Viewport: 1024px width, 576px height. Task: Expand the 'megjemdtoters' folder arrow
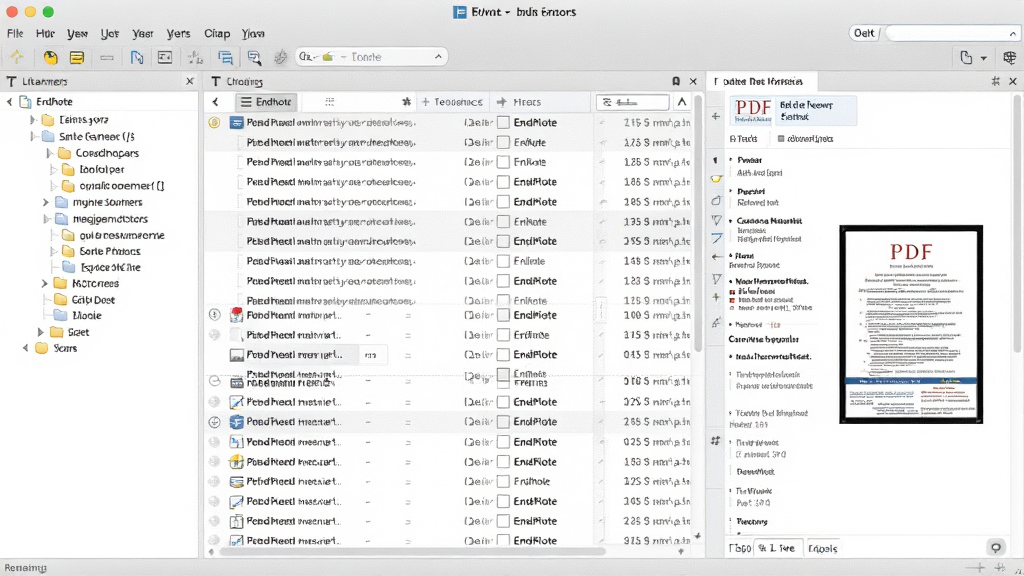[x=47, y=219]
